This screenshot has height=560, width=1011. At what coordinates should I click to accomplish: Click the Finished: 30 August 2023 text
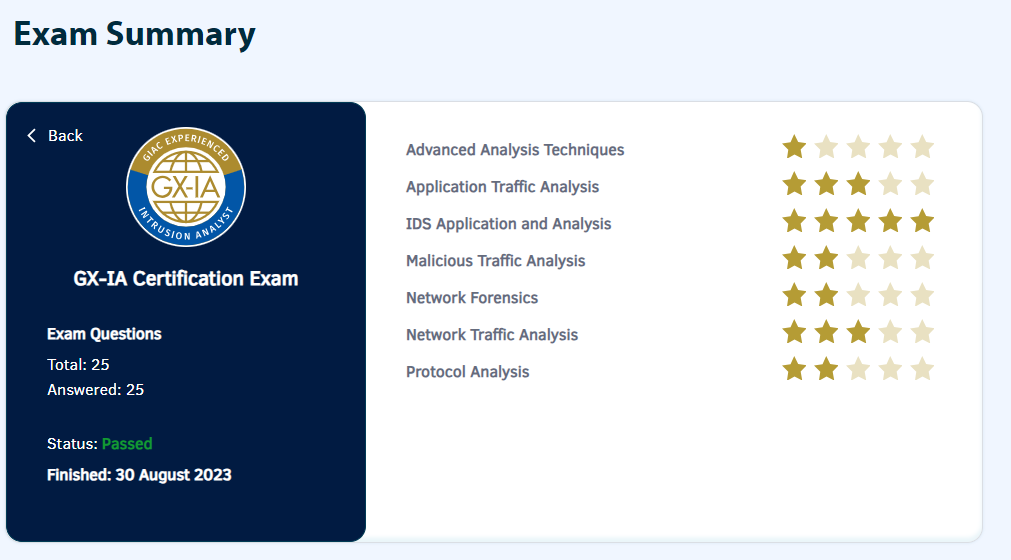[139, 475]
